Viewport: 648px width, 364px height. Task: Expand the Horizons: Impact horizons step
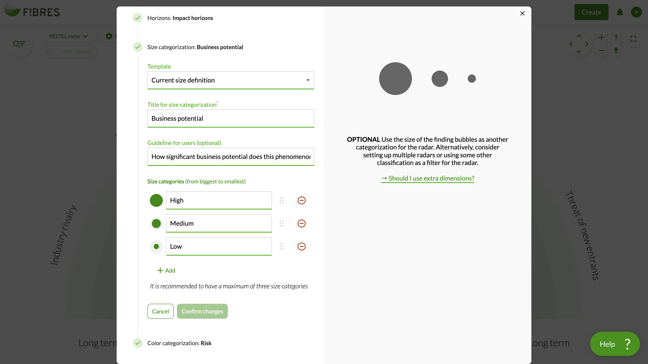pyautogui.click(x=180, y=18)
